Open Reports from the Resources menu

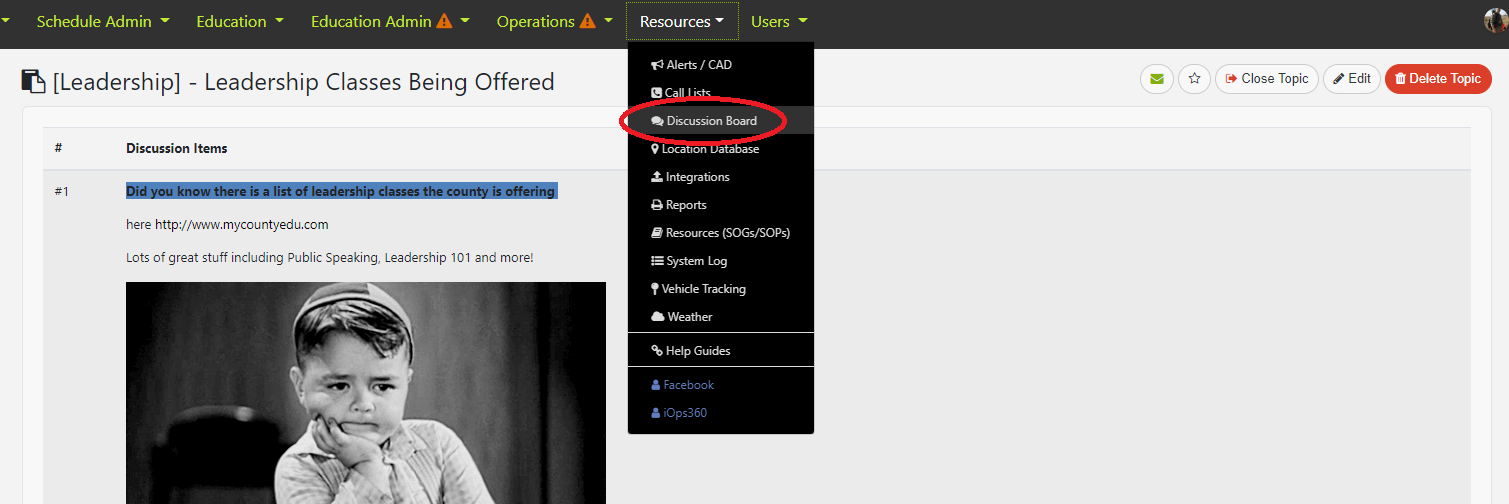coord(721,205)
